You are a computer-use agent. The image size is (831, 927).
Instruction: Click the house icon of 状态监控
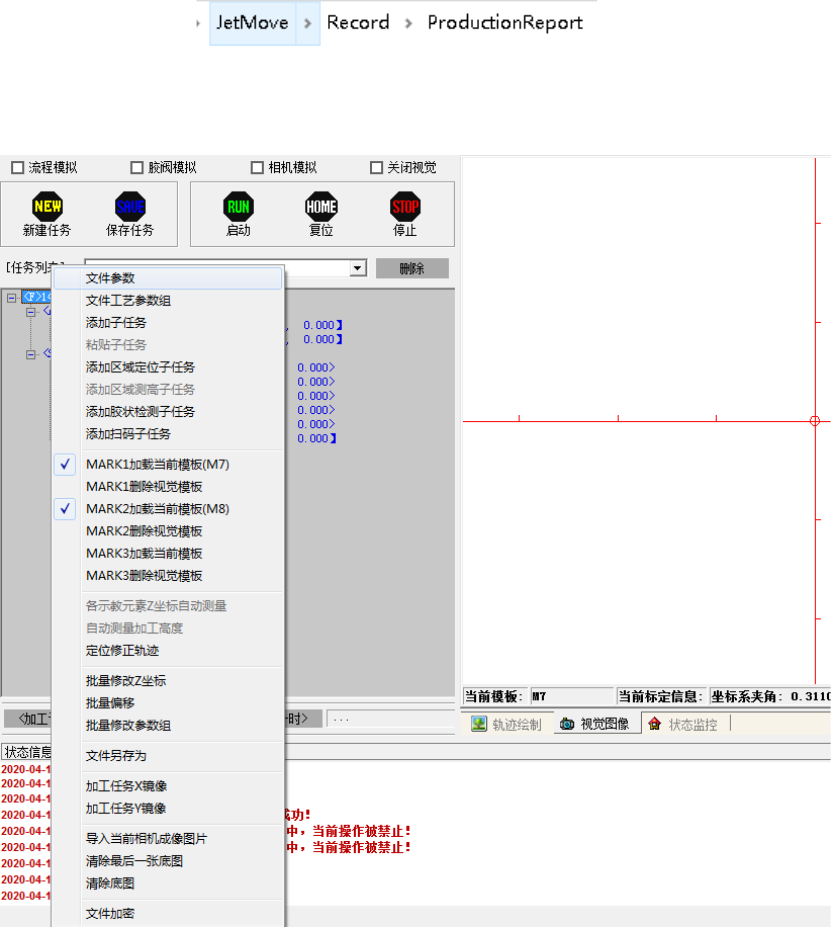point(654,724)
